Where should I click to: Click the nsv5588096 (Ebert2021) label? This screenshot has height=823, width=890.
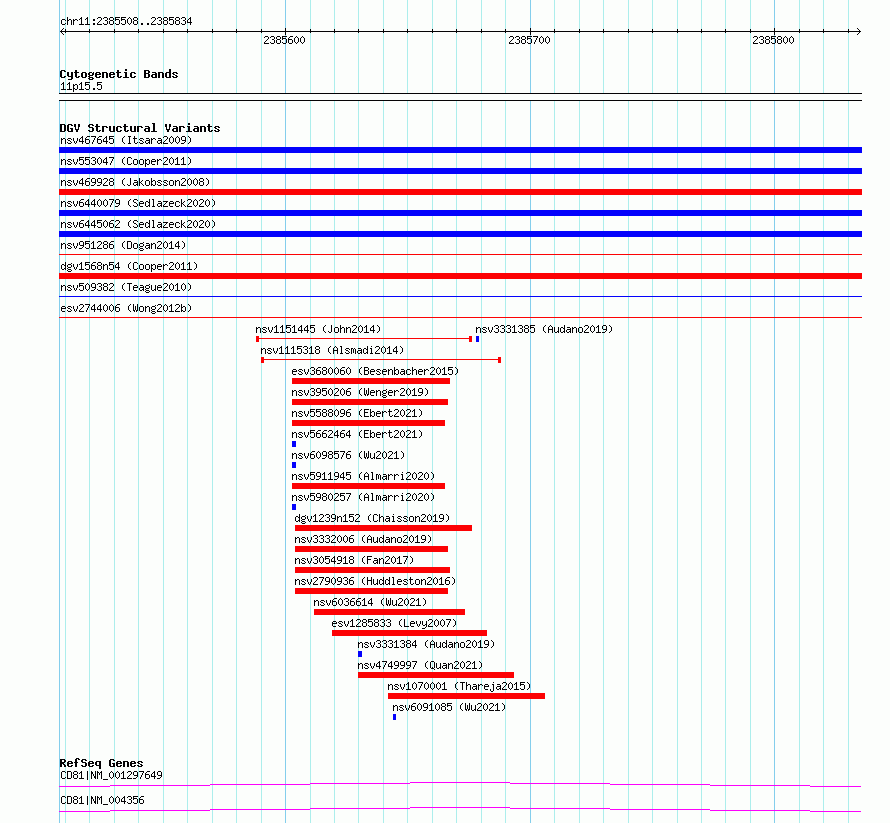[357, 413]
